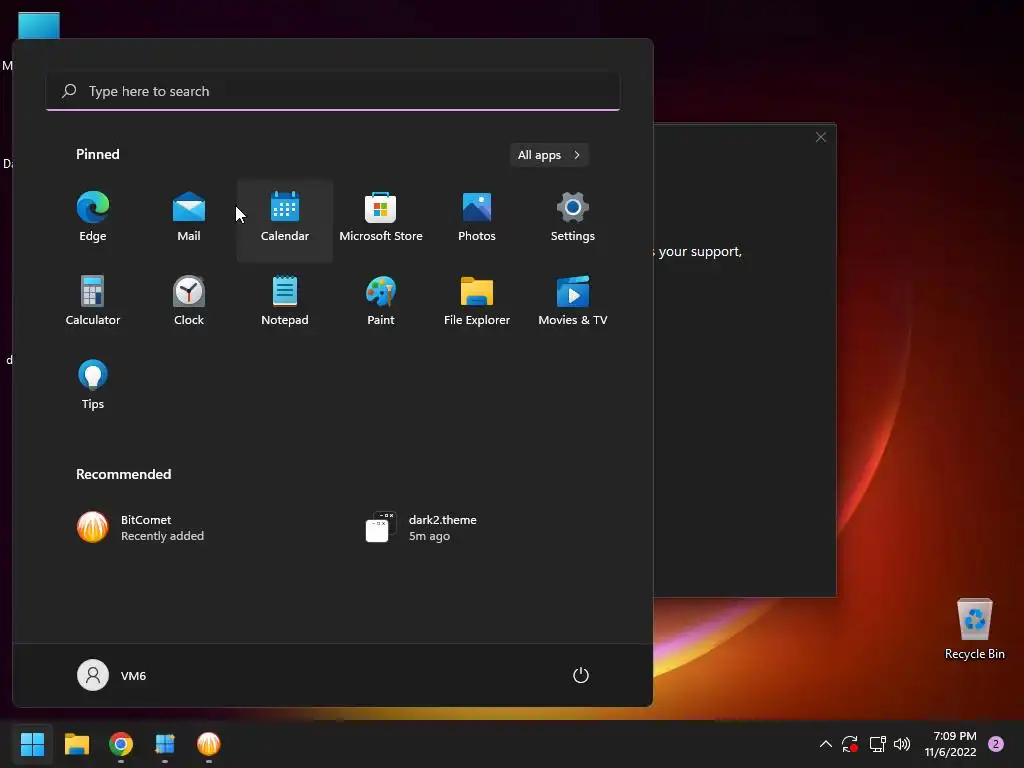Click the Type here to search box
1024x768 pixels.
click(333, 91)
